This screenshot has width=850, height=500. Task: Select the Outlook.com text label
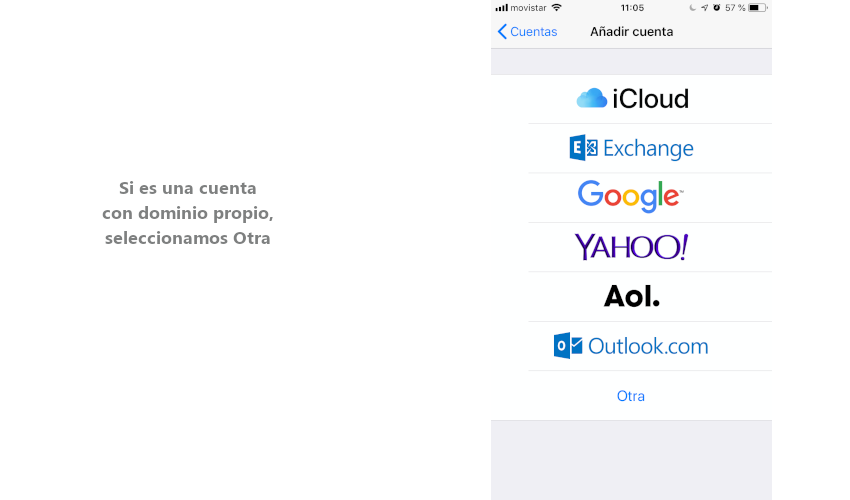point(648,346)
